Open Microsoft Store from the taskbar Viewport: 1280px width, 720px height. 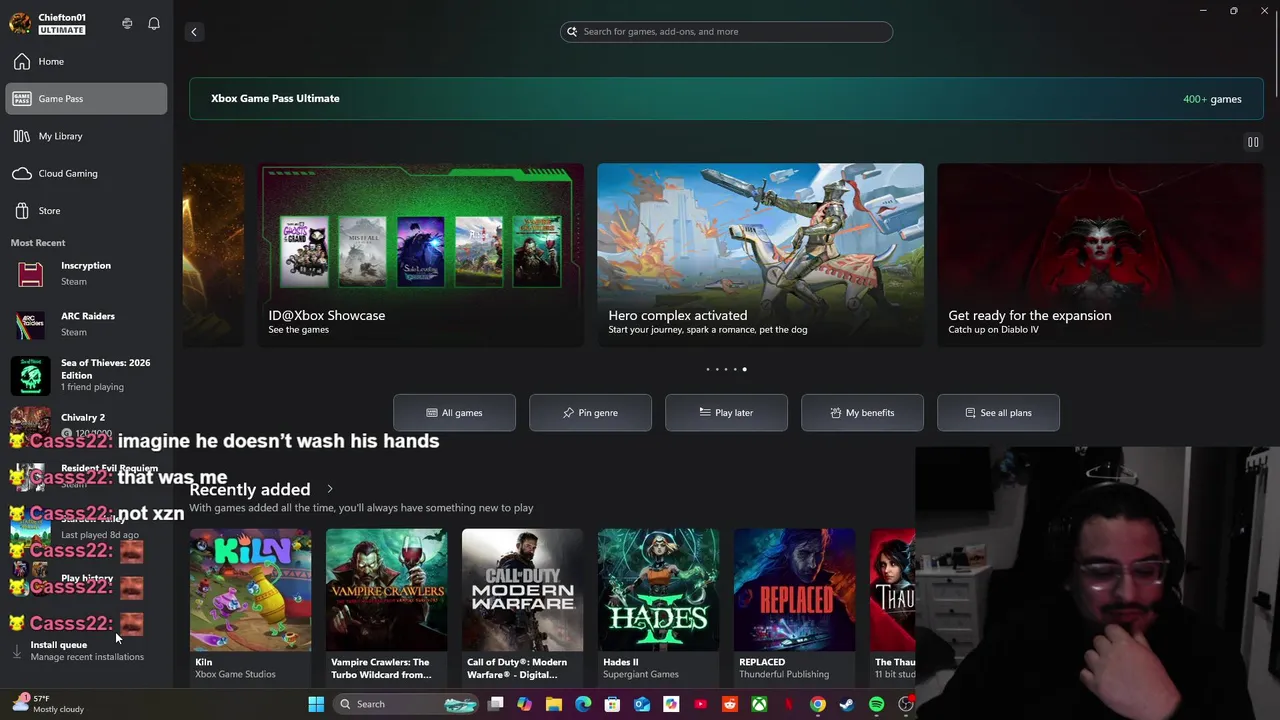pos(612,704)
